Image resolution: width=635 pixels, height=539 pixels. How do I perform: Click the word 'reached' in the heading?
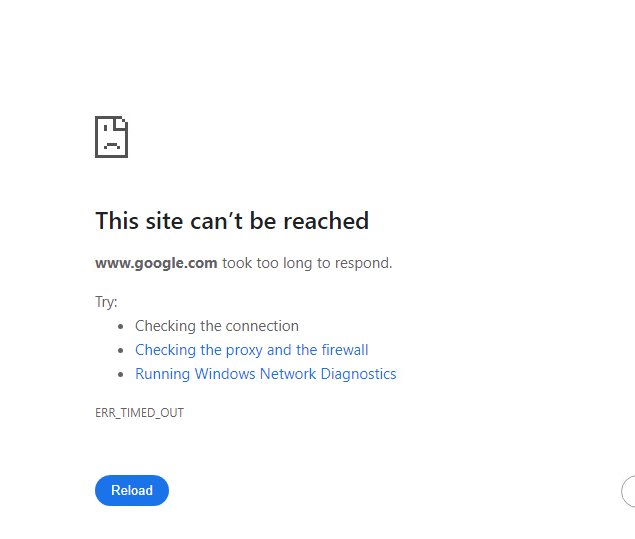pos(327,221)
